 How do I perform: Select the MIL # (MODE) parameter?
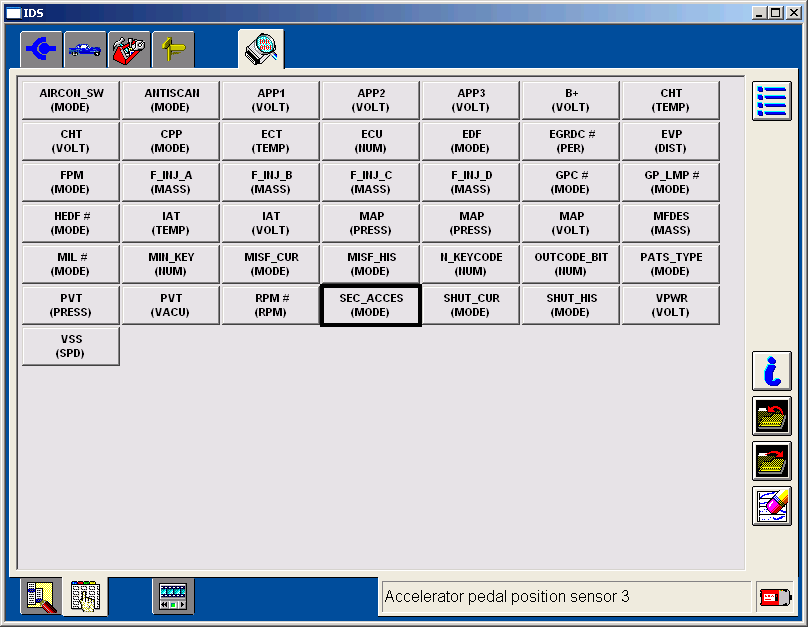[x=71, y=264]
